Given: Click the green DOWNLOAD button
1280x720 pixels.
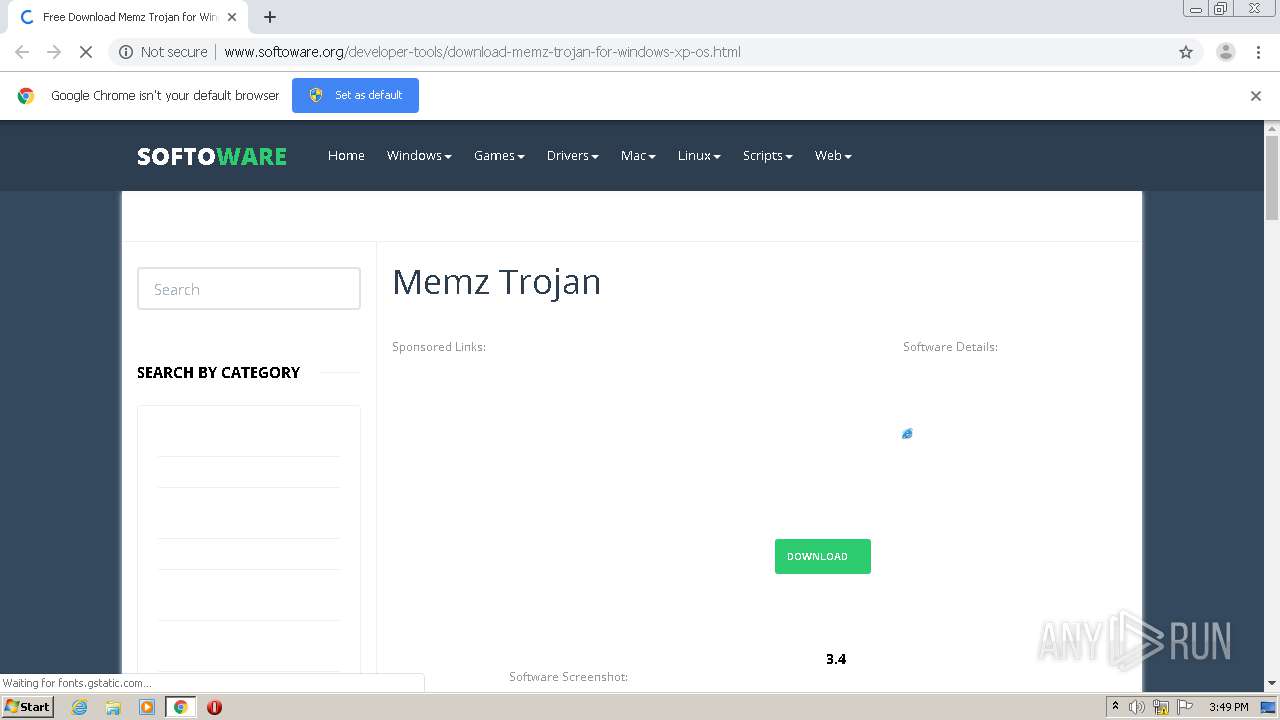Looking at the screenshot, I should coord(822,556).
